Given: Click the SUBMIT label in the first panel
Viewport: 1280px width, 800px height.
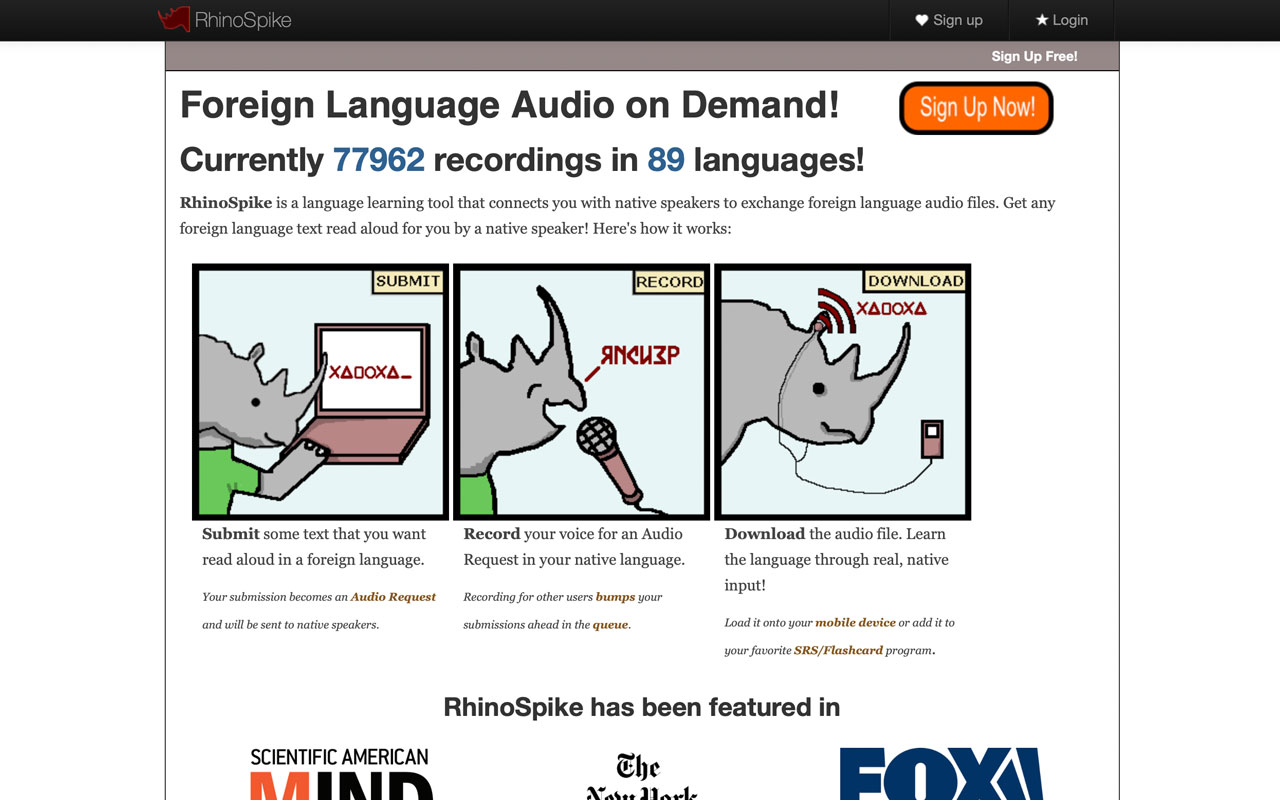Looking at the screenshot, I should 408,281.
